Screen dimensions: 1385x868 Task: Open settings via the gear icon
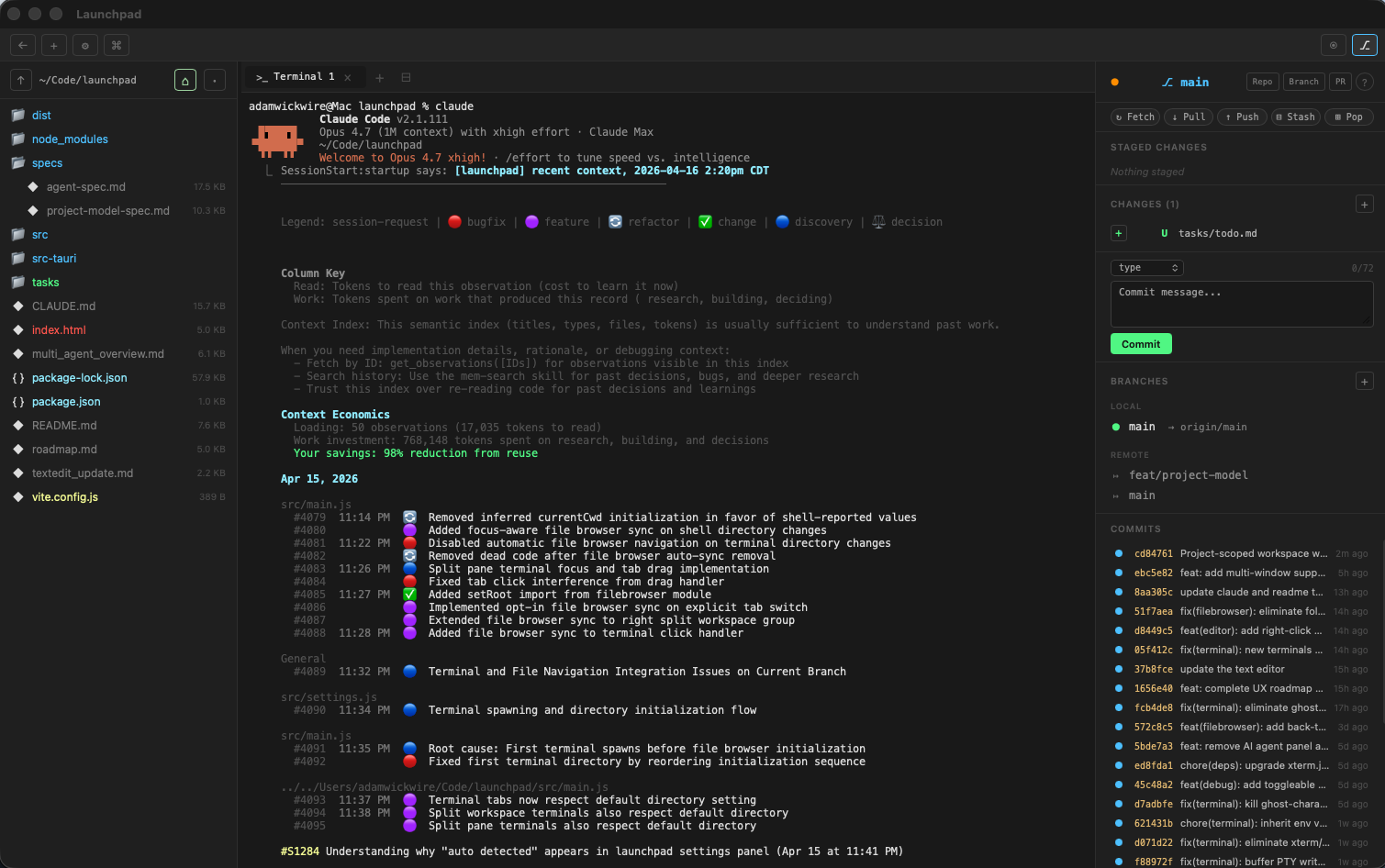point(84,44)
